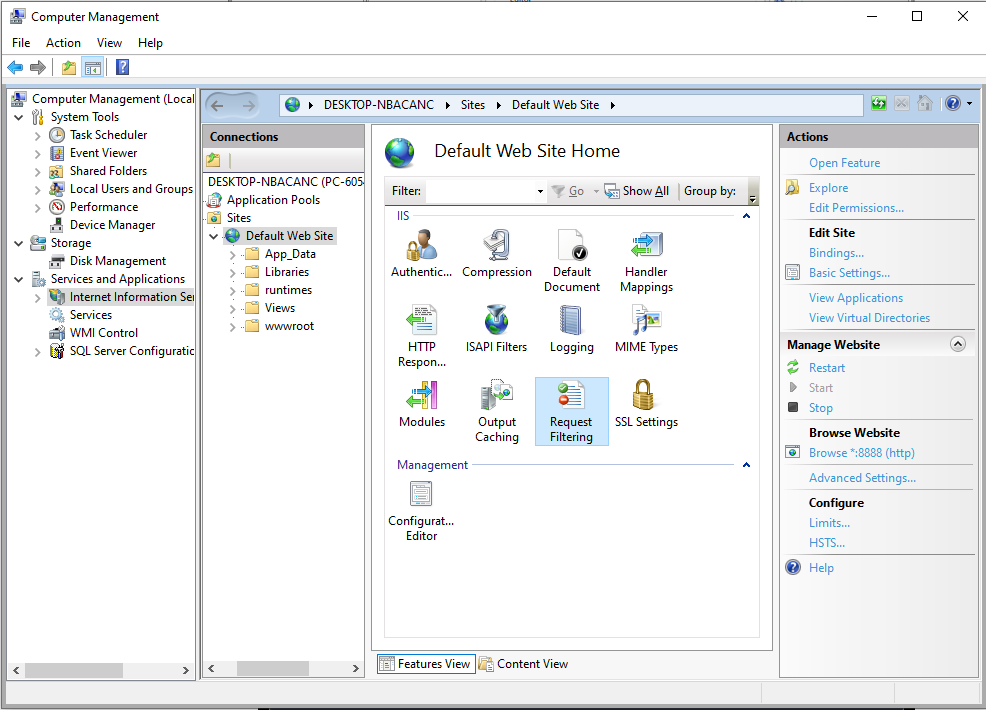
Task: Collapse the IIS features group
Action: (746, 216)
